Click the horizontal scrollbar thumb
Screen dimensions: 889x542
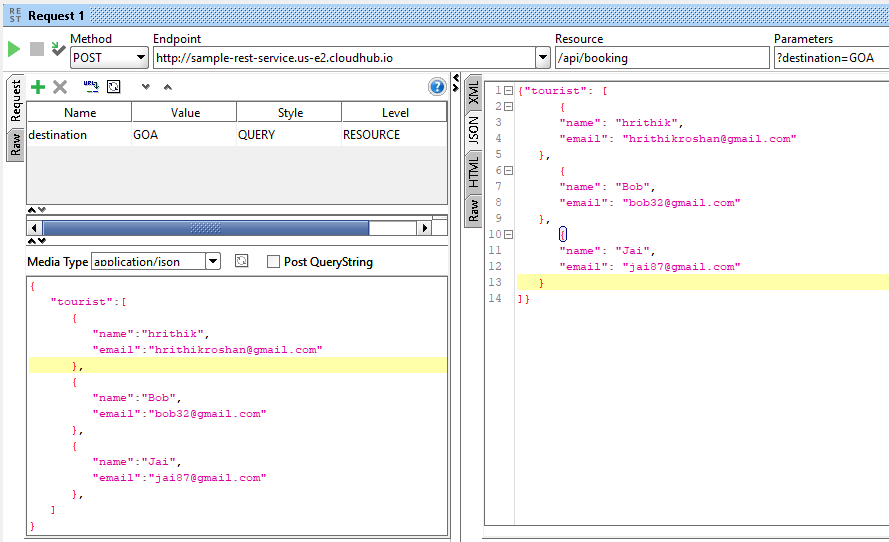tap(206, 228)
